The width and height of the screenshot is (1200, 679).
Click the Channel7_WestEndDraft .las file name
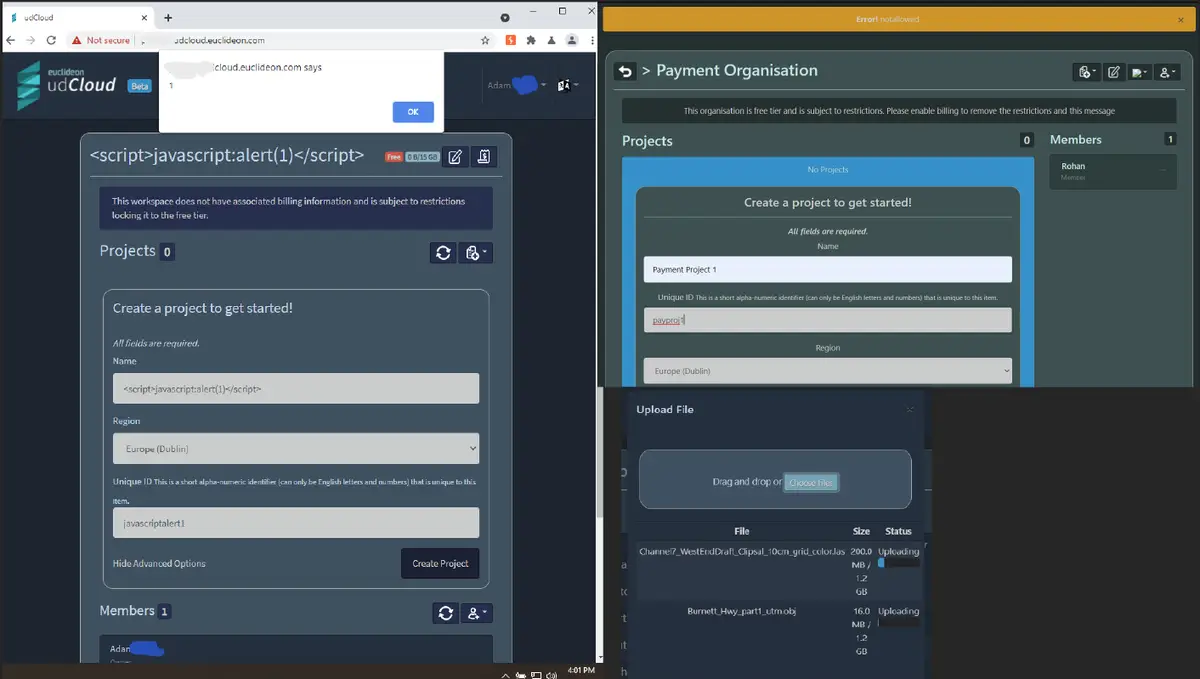pyautogui.click(x=742, y=551)
